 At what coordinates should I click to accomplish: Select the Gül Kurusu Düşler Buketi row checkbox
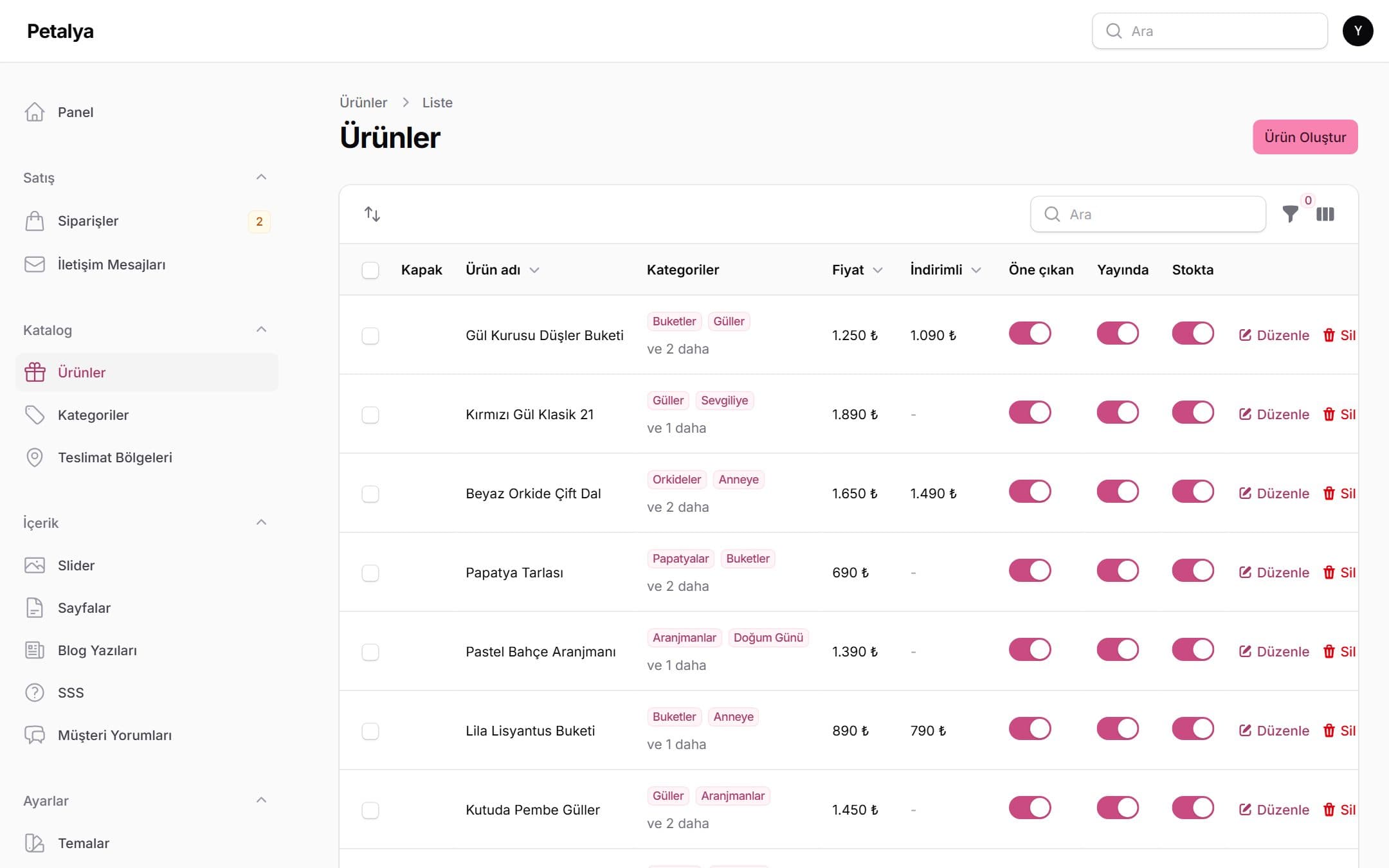[370, 336]
